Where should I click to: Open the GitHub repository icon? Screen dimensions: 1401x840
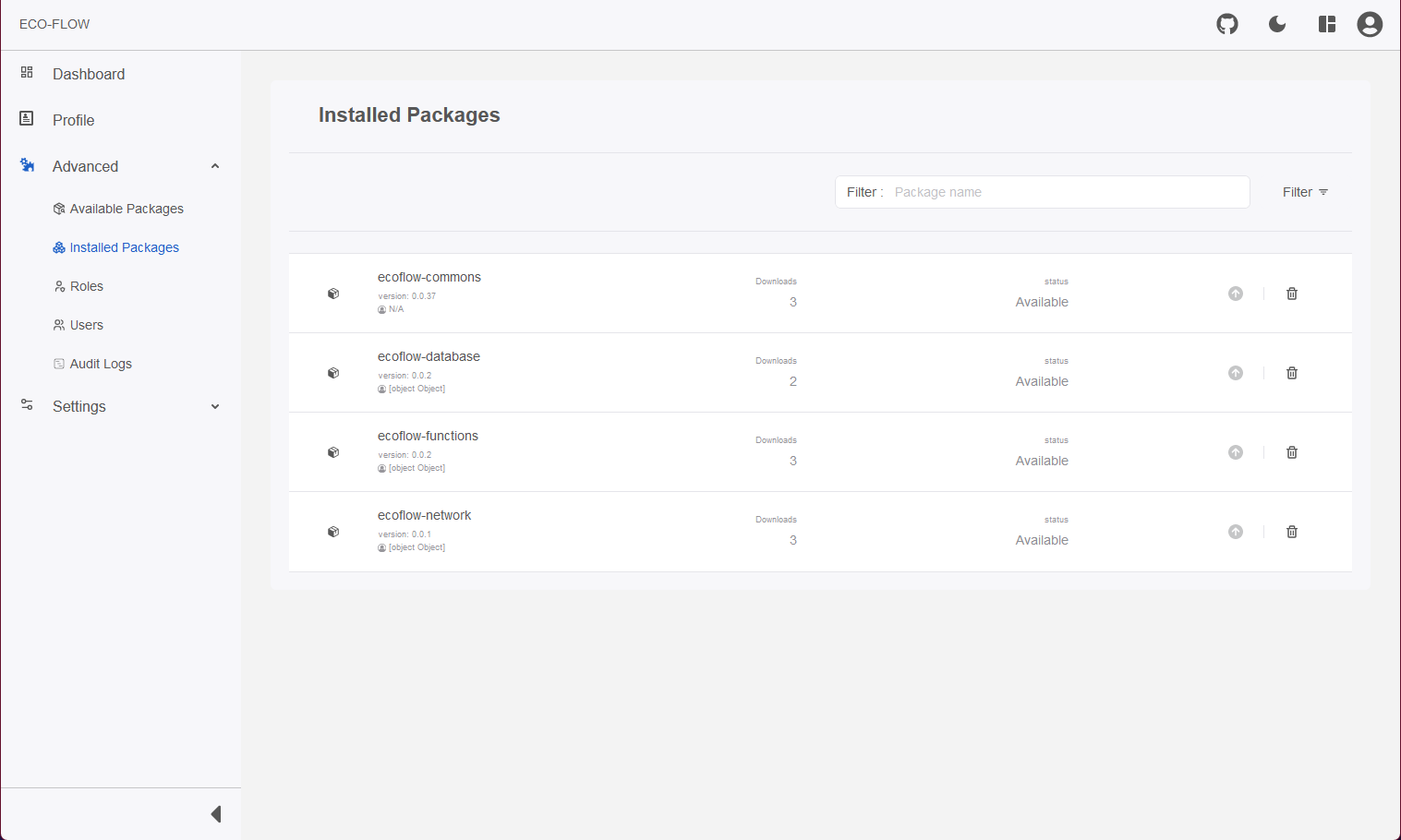(x=1227, y=24)
